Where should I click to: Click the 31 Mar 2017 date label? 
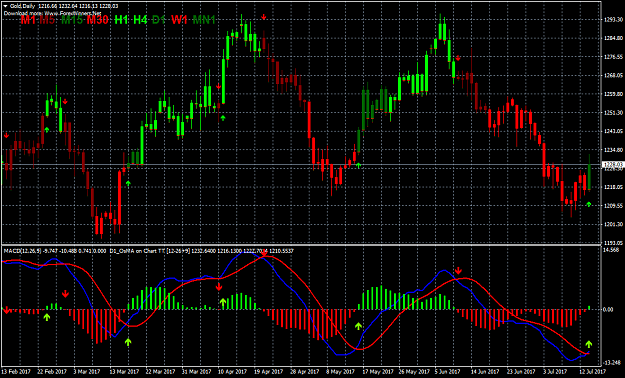coord(197,371)
